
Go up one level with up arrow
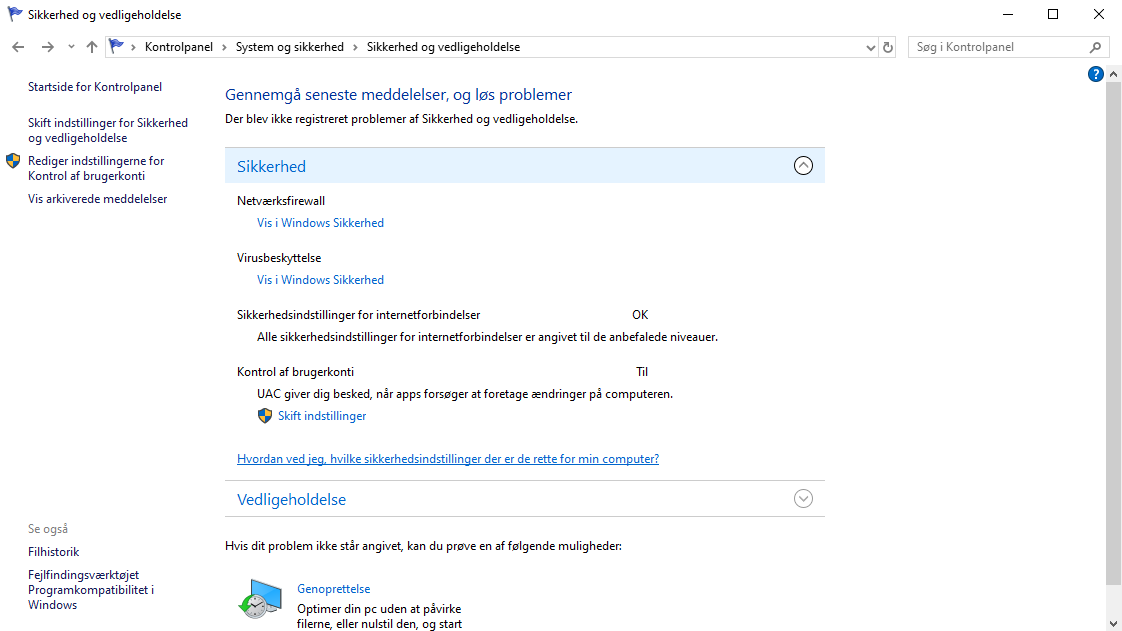click(92, 47)
